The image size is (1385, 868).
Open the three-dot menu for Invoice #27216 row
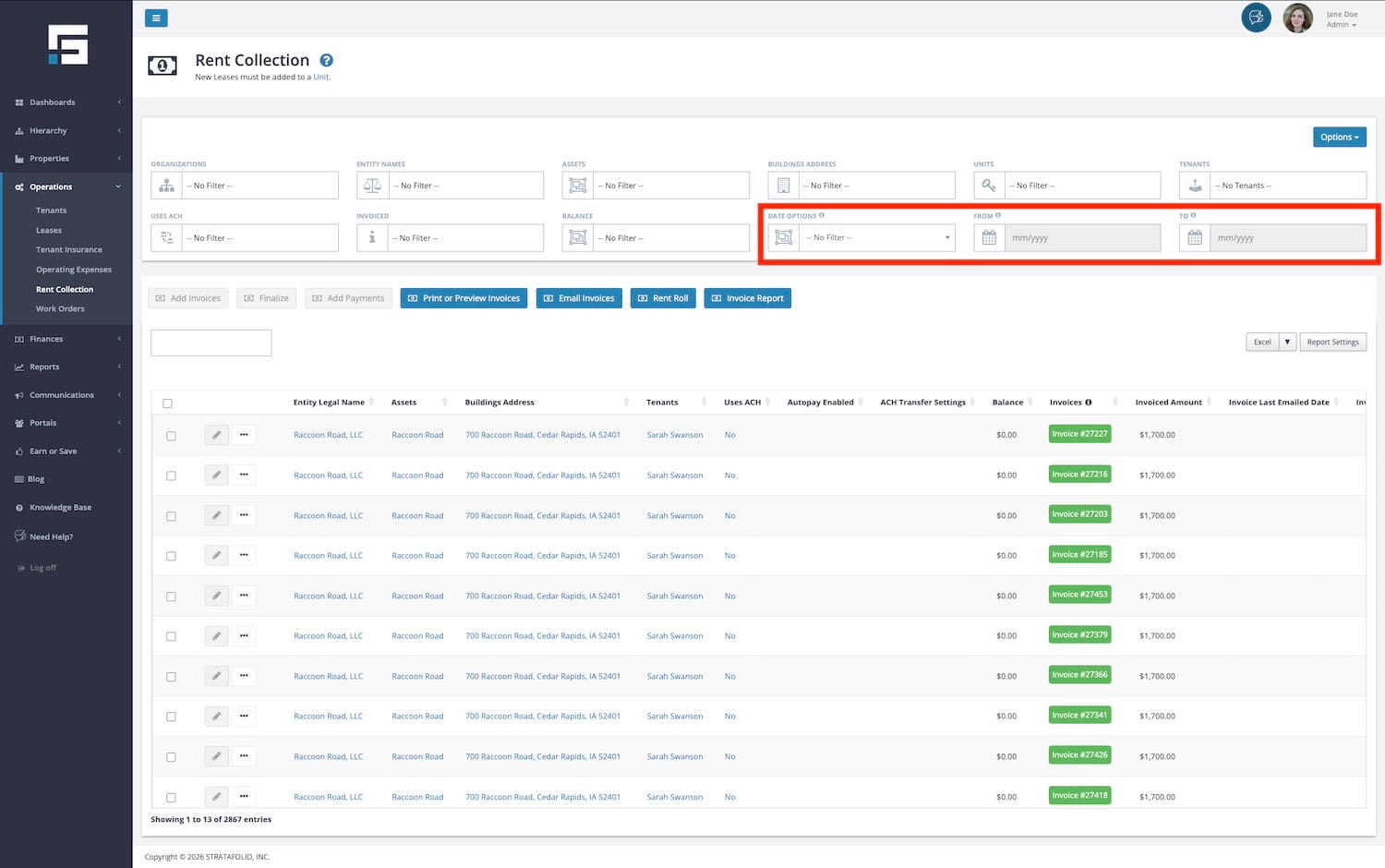[244, 476]
